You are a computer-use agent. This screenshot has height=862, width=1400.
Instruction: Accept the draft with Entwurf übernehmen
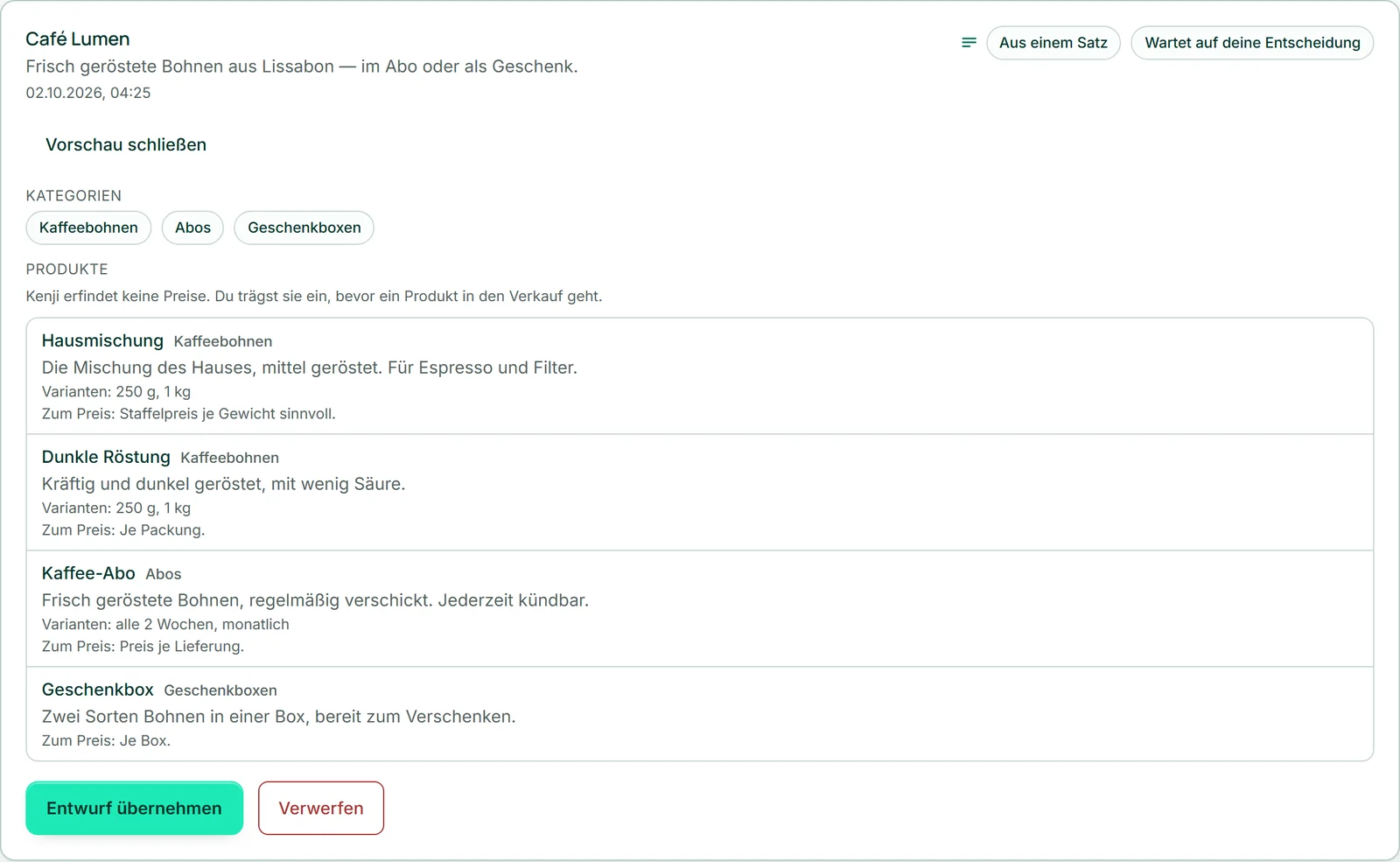point(134,808)
